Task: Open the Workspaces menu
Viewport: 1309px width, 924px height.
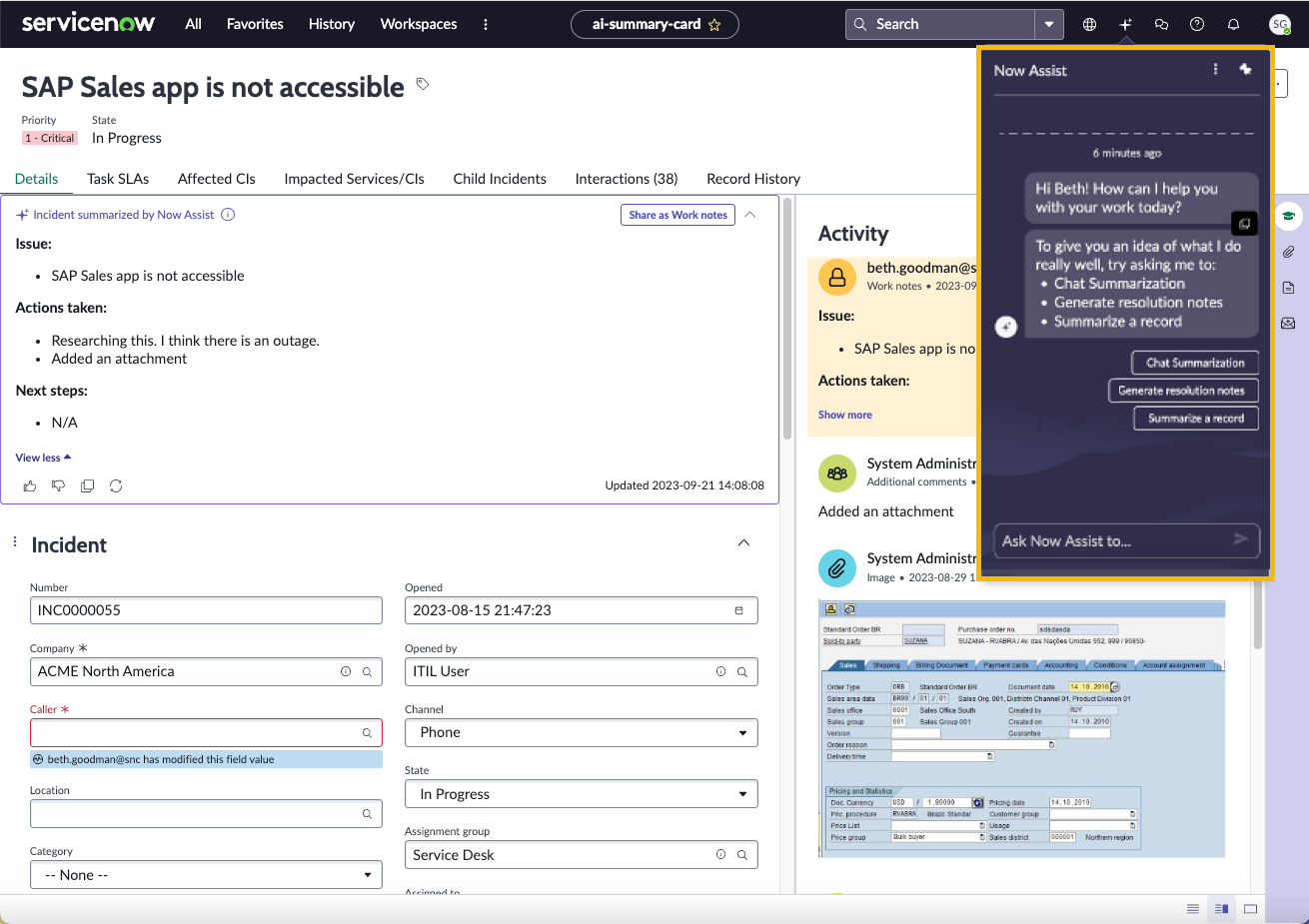Action: point(419,24)
